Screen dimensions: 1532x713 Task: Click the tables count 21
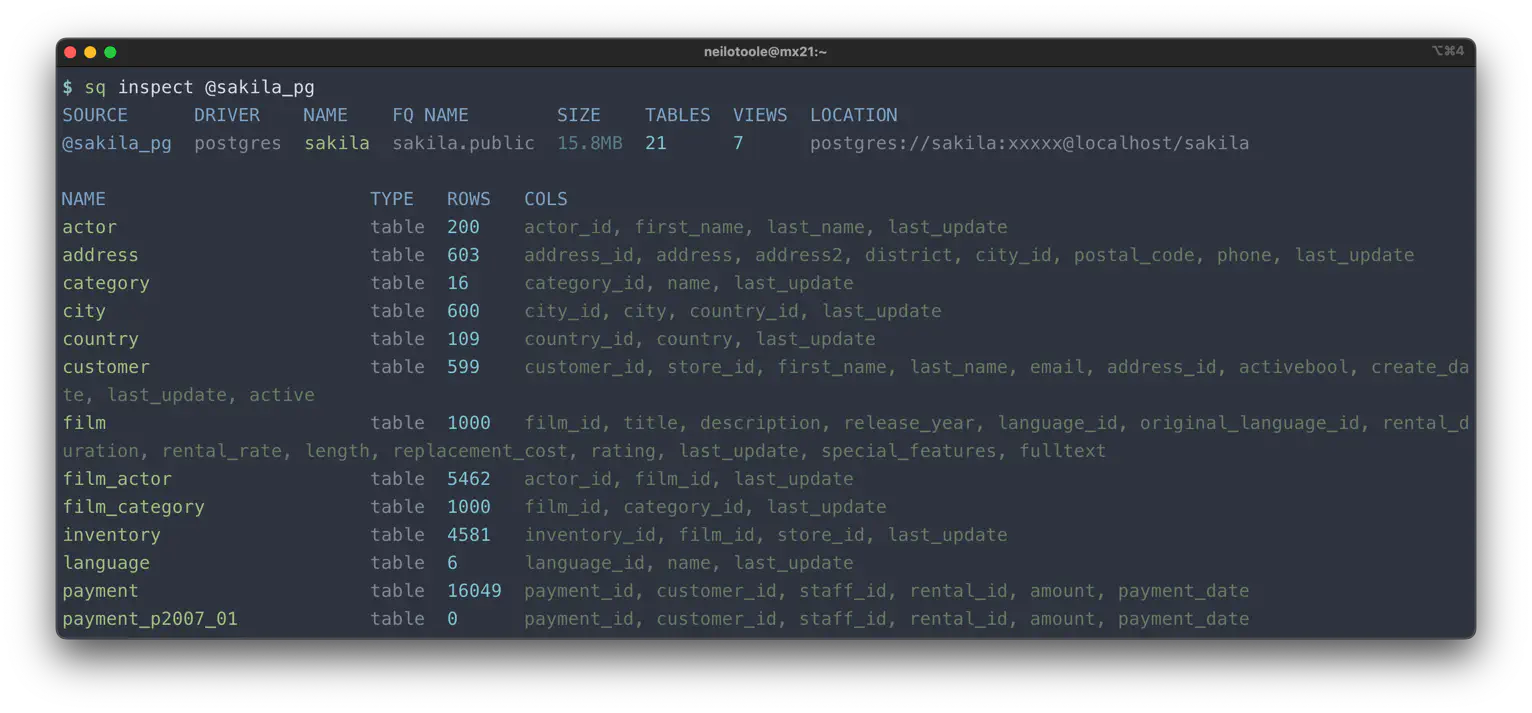point(656,143)
